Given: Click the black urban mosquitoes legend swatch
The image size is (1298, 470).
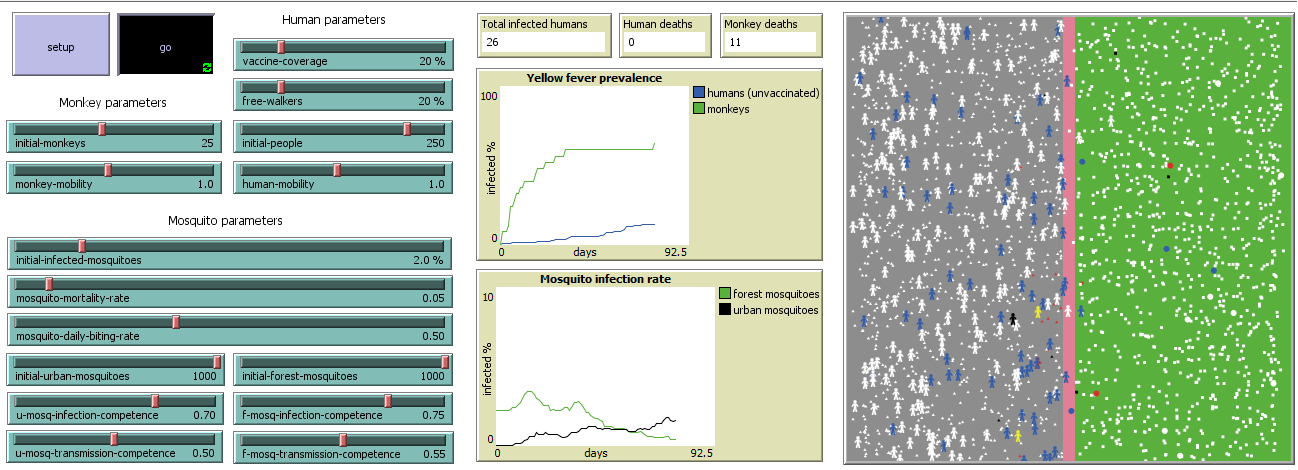Looking at the screenshot, I should (x=725, y=310).
